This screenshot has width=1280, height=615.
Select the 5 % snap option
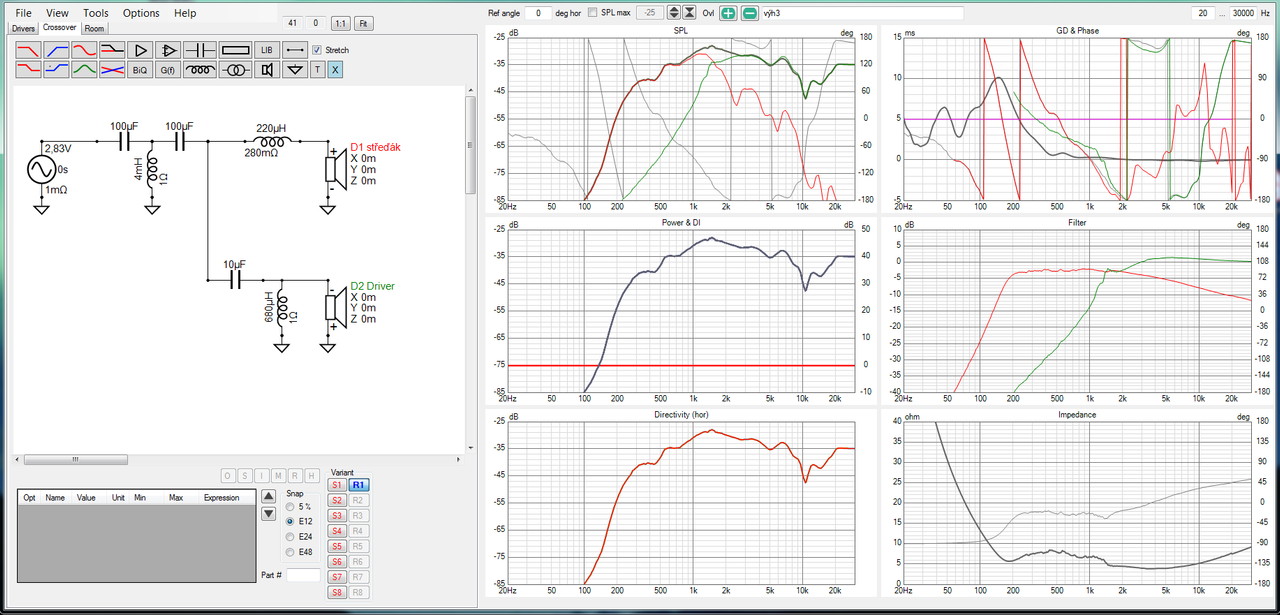[290, 507]
